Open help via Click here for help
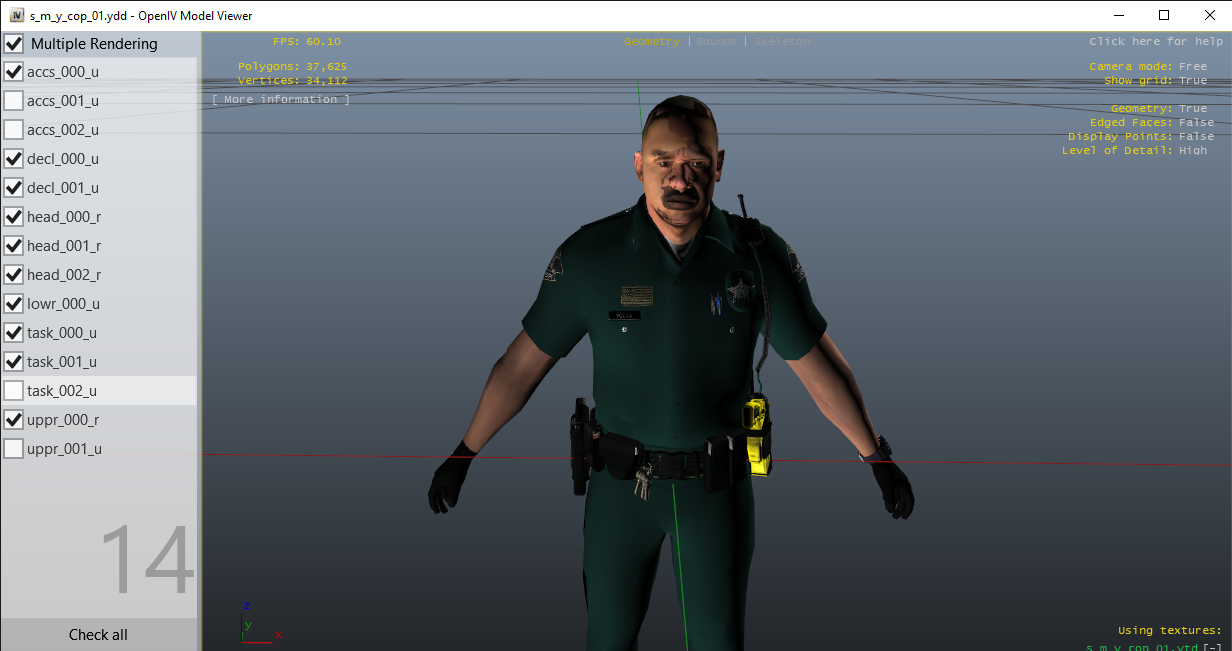 pyautogui.click(x=1155, y=42)
